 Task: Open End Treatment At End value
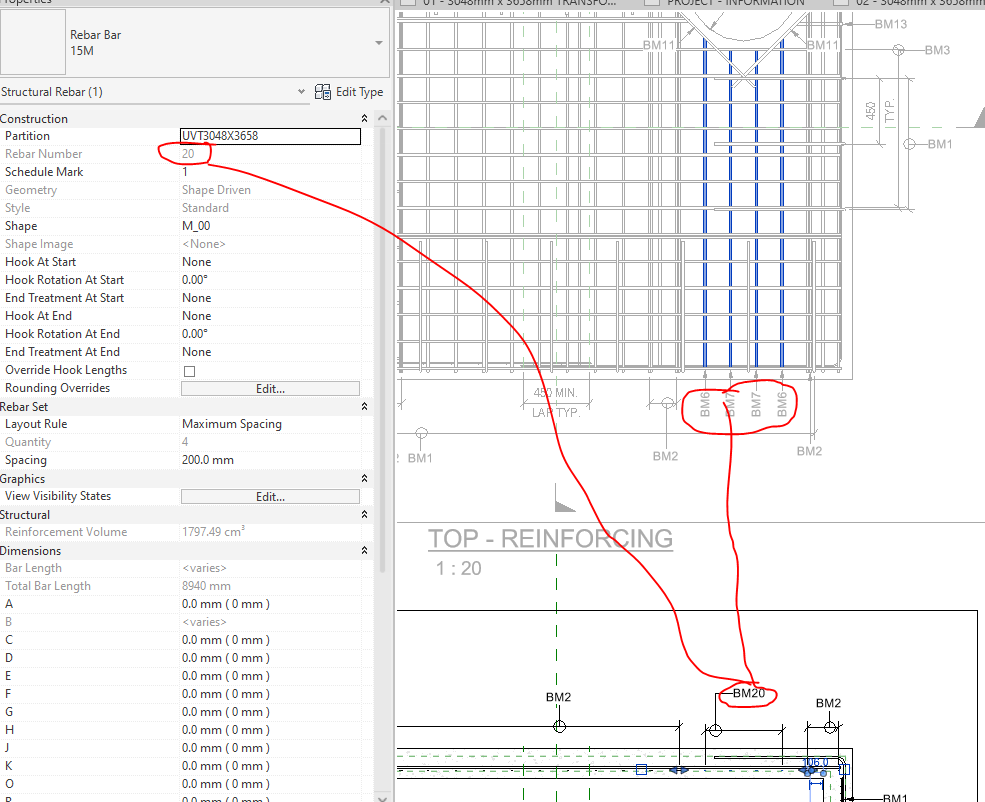coord(270,352)
